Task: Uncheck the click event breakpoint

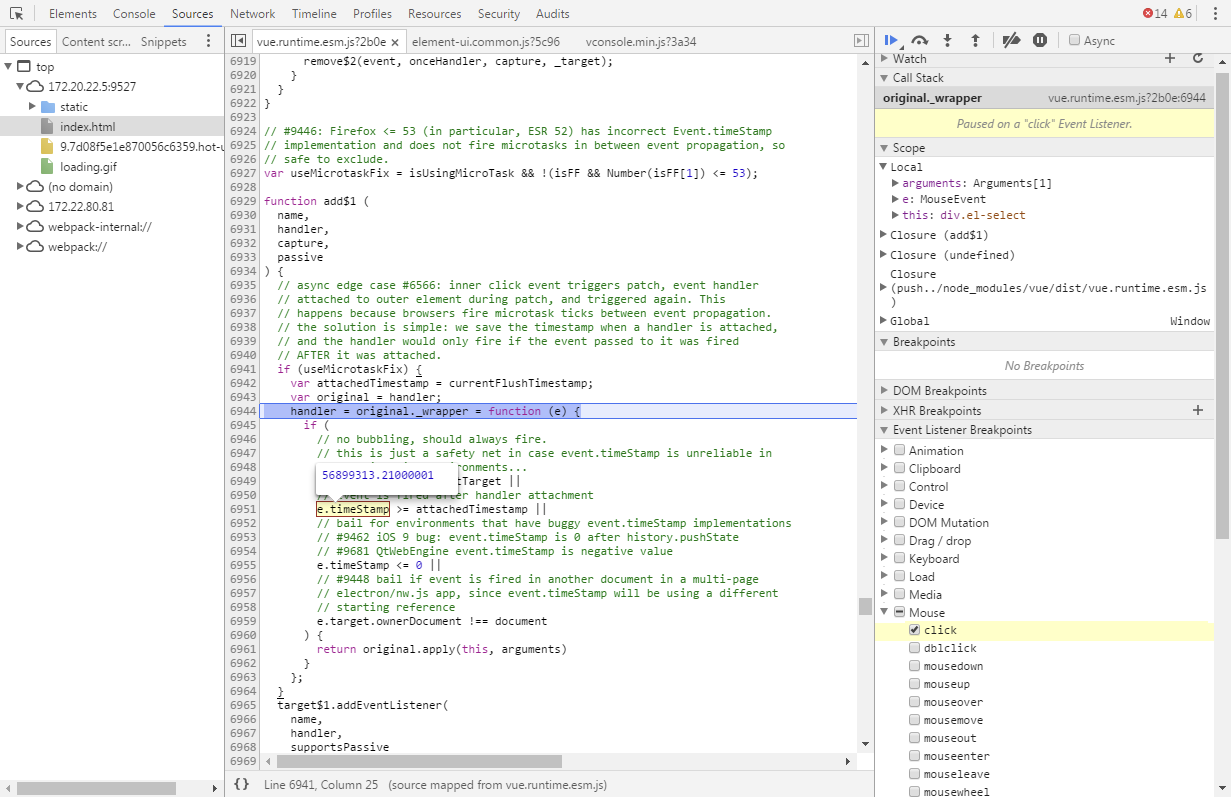Action: [914, 629]
